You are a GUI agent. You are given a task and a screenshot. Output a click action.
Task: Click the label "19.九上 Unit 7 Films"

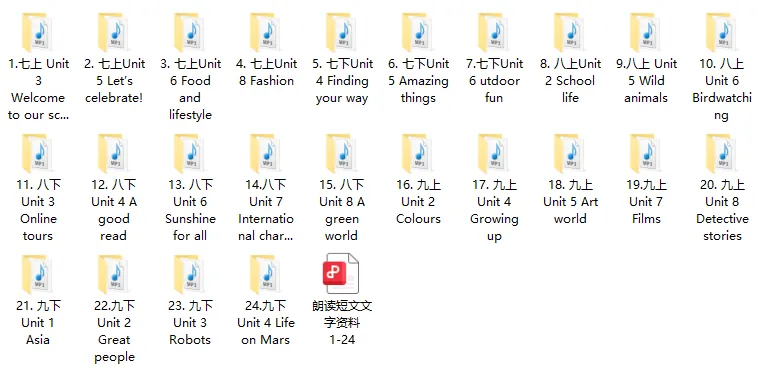[x=646, y=202]
